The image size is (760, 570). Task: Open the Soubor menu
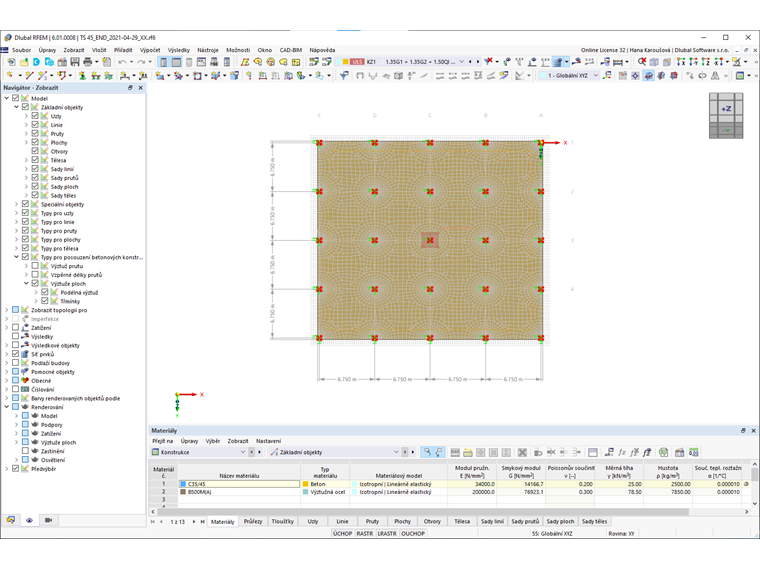pos(21,50)
